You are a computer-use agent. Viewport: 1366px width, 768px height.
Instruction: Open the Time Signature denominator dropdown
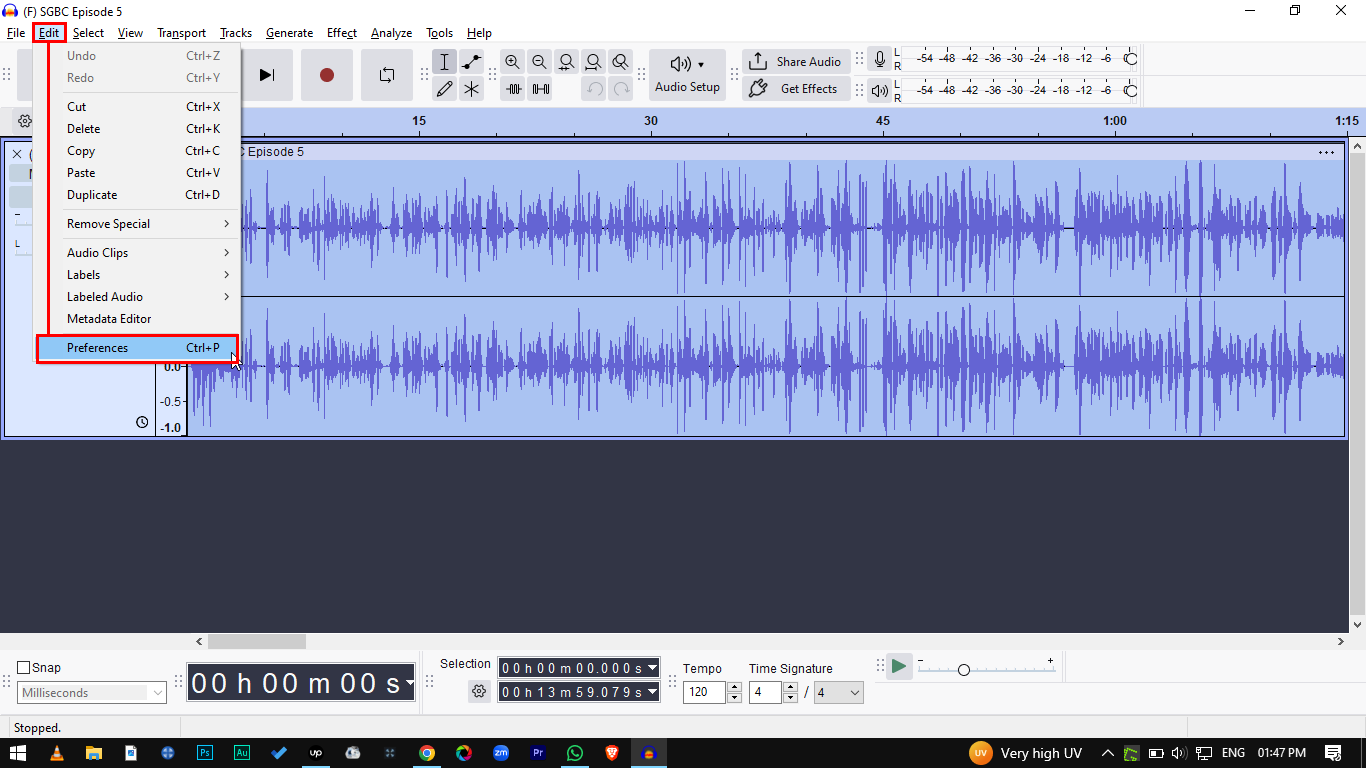coord(838,692)
